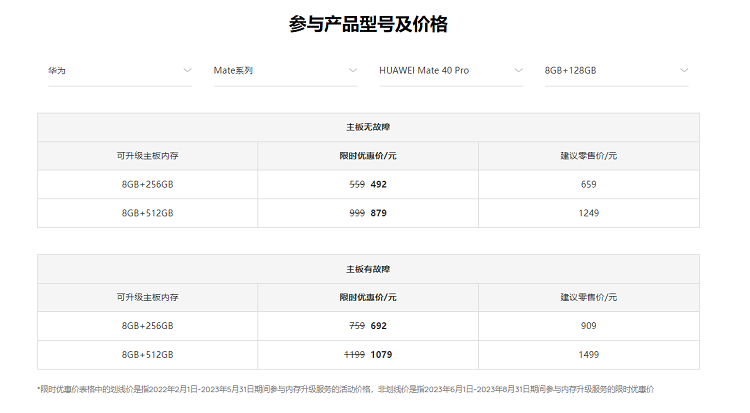The image size is (750, 413).
Task: Click the discounted price 492
Action: tap(378, 185)
